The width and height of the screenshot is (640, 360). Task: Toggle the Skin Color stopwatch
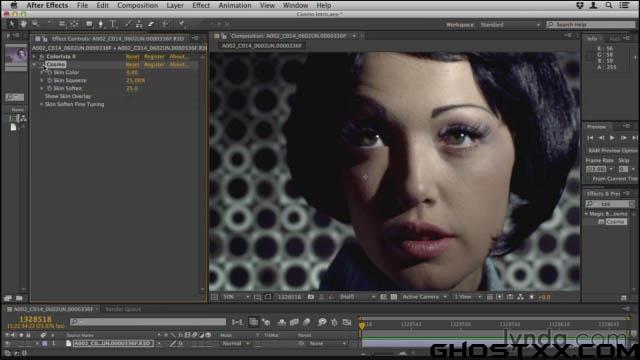click(49, 72)
